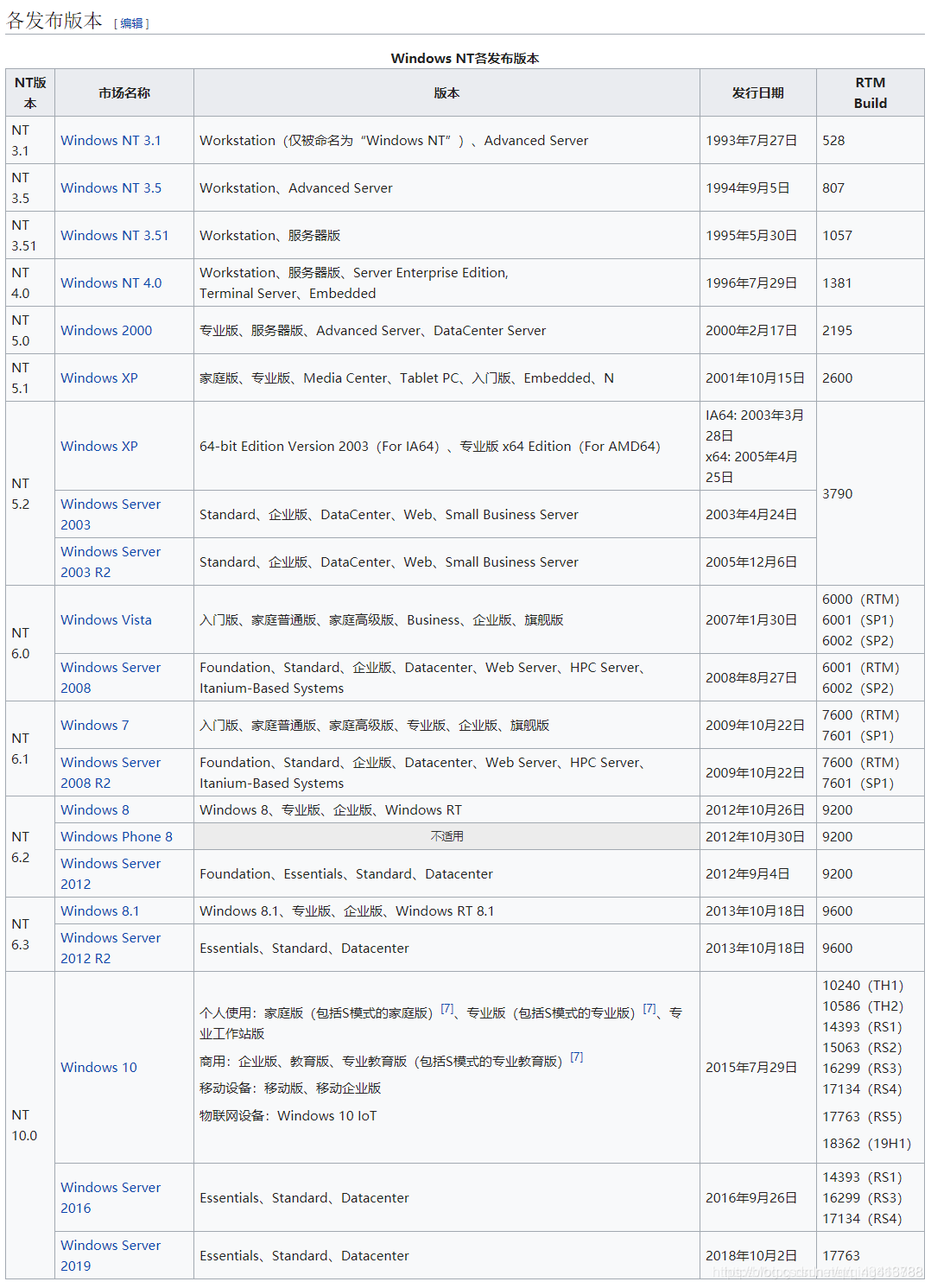Open the Windows 10 link
The height and width of the screenshot is (1288, 931).
coord(98,1068)
